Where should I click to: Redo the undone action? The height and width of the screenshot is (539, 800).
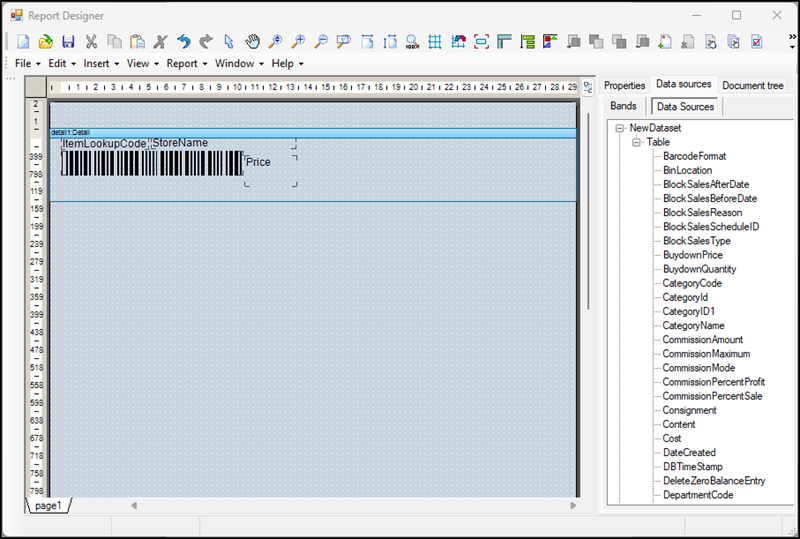pos(206,41)
